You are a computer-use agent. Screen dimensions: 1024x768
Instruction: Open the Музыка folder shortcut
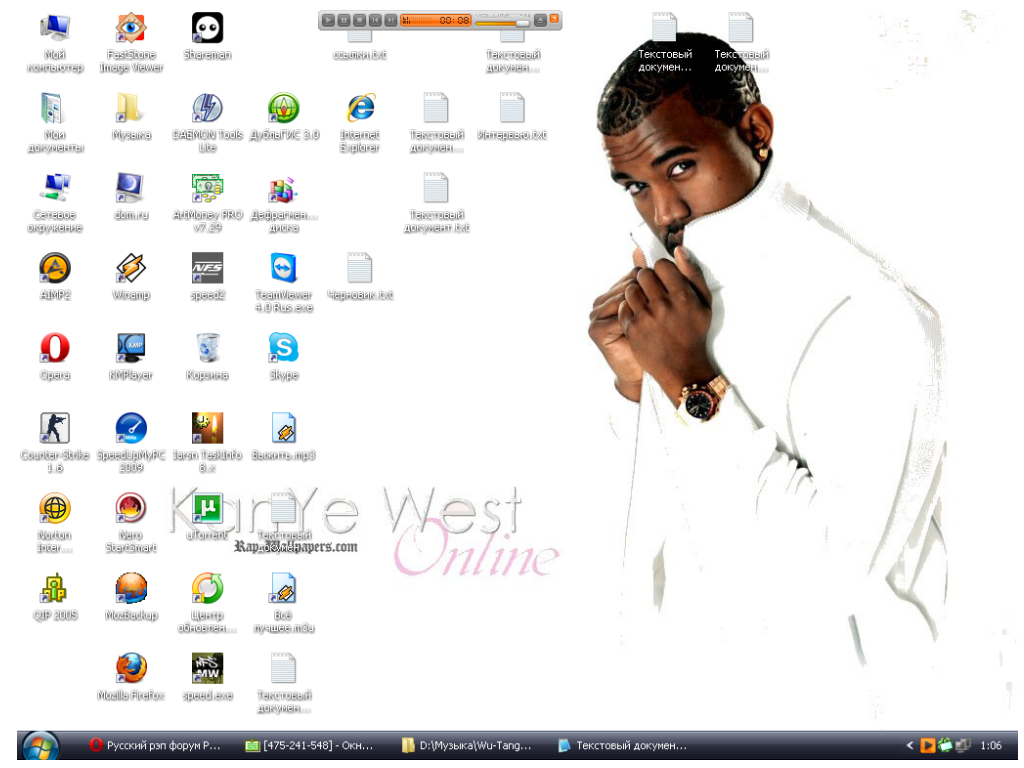tap(131, 116)
